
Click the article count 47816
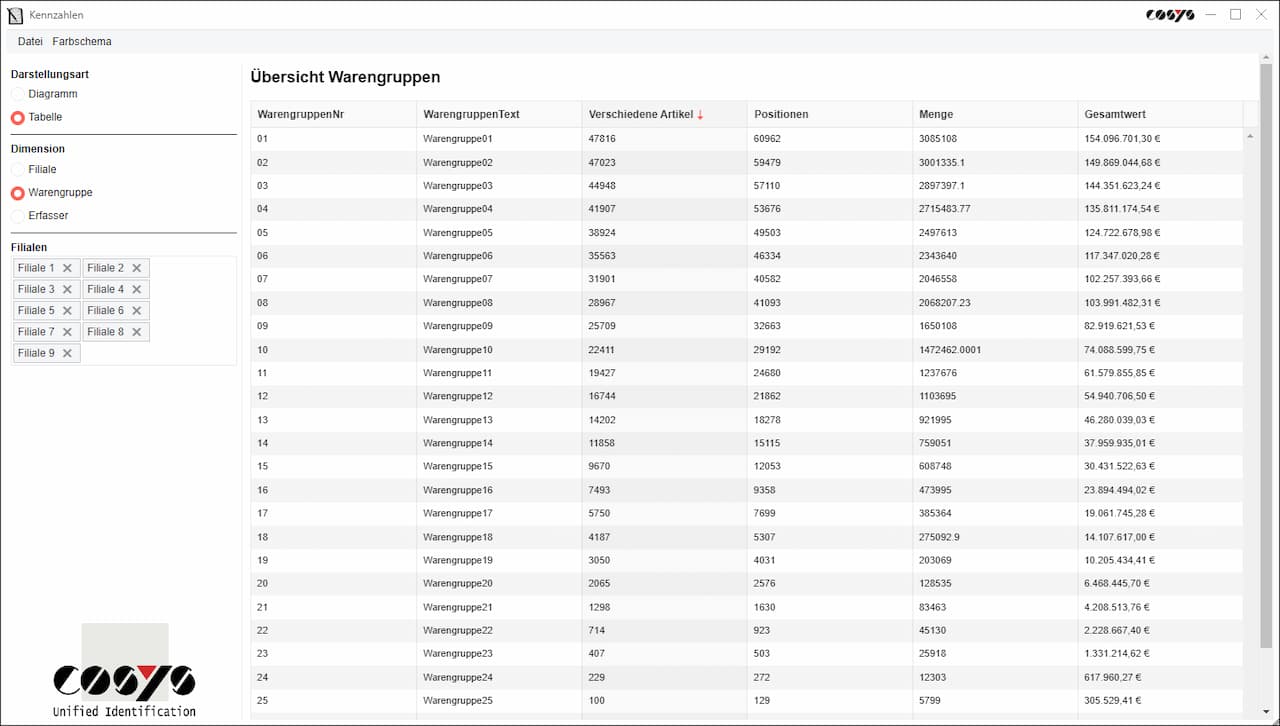coord(602,139)
